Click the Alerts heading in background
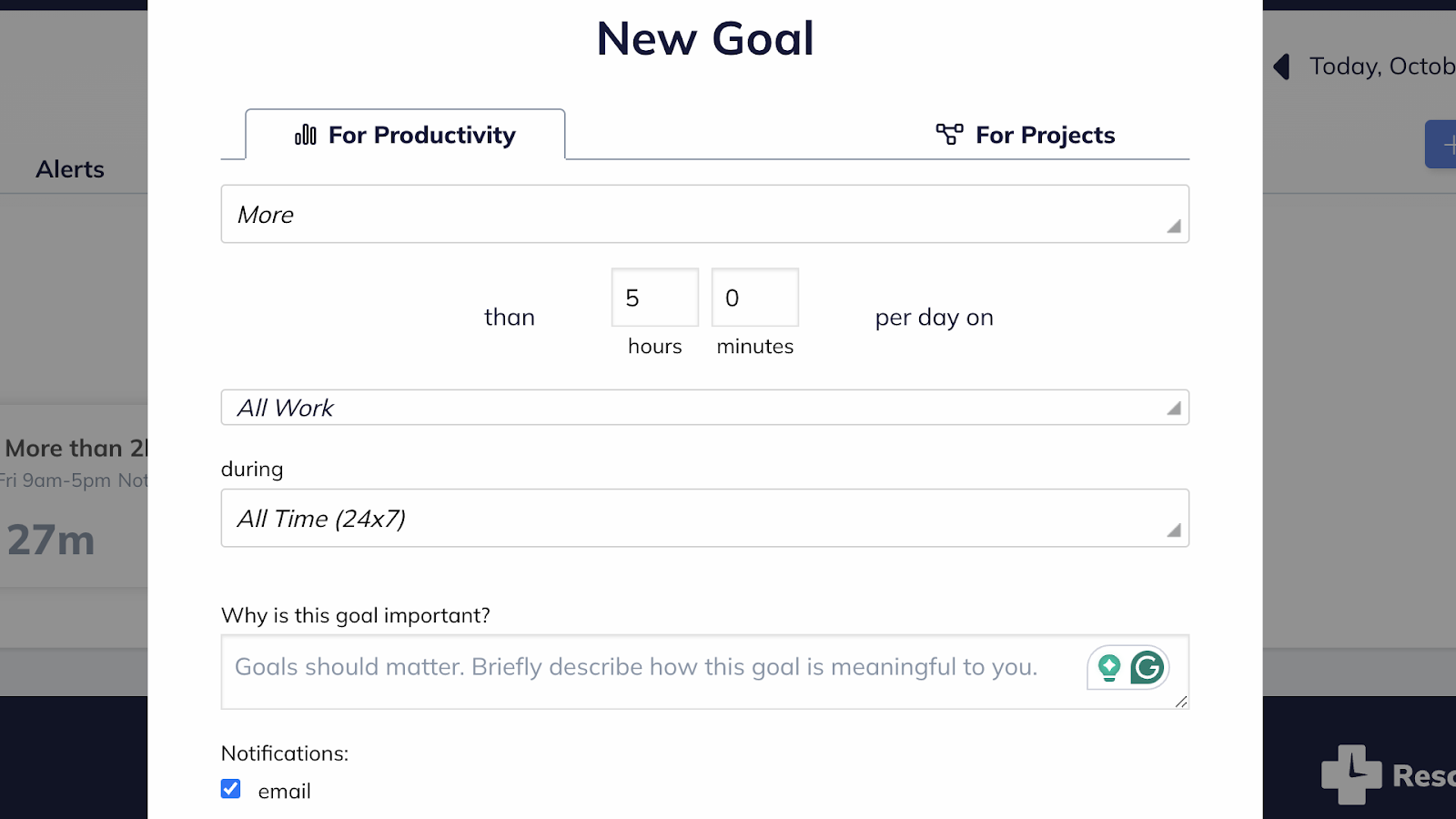This screenshot has width=1456, height=819. click(70, 169)
